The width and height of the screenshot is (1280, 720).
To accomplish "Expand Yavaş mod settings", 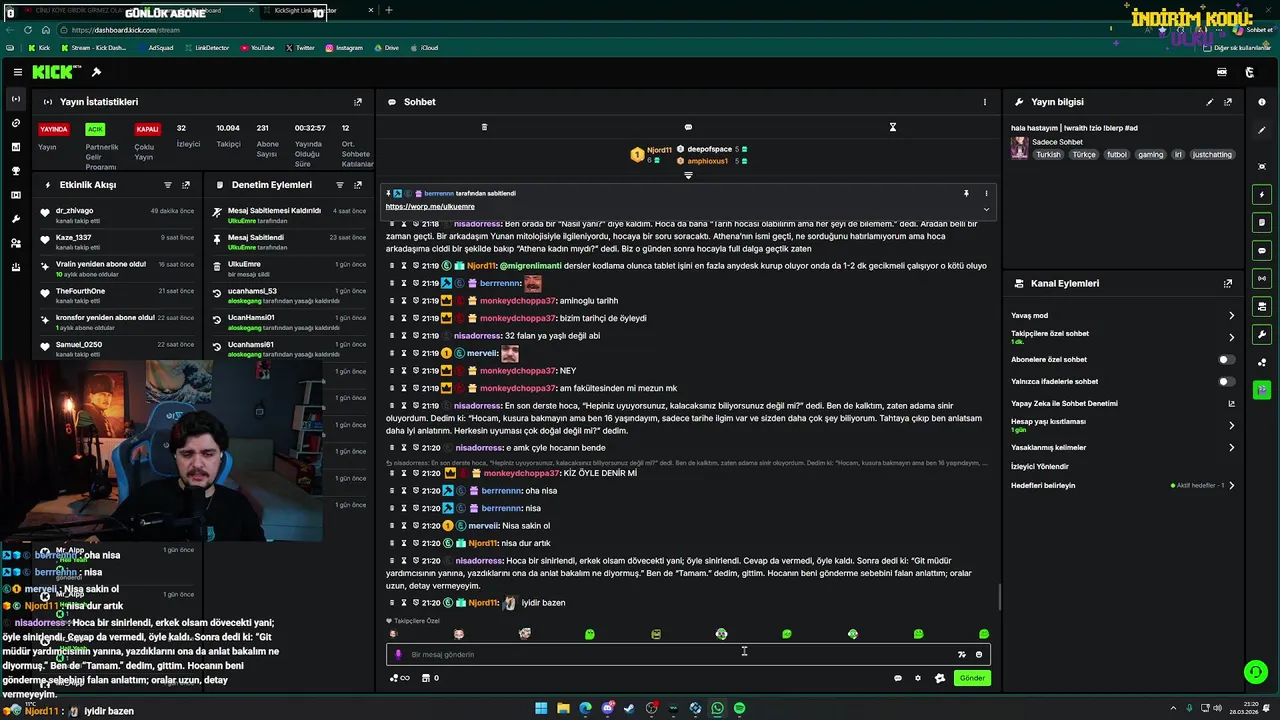I will tap(1231, 316).
